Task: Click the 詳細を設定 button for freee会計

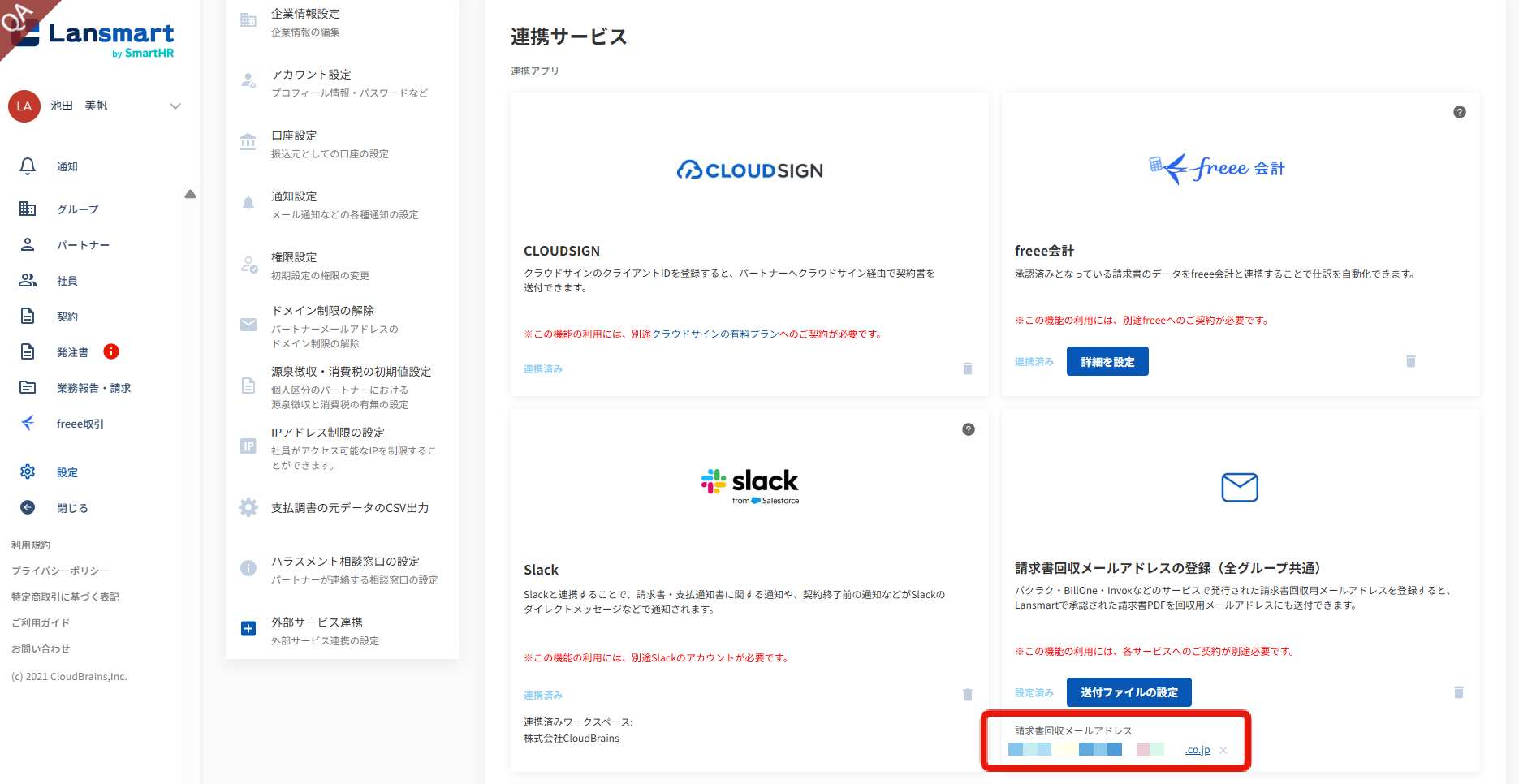Action: click(1107, 361)
